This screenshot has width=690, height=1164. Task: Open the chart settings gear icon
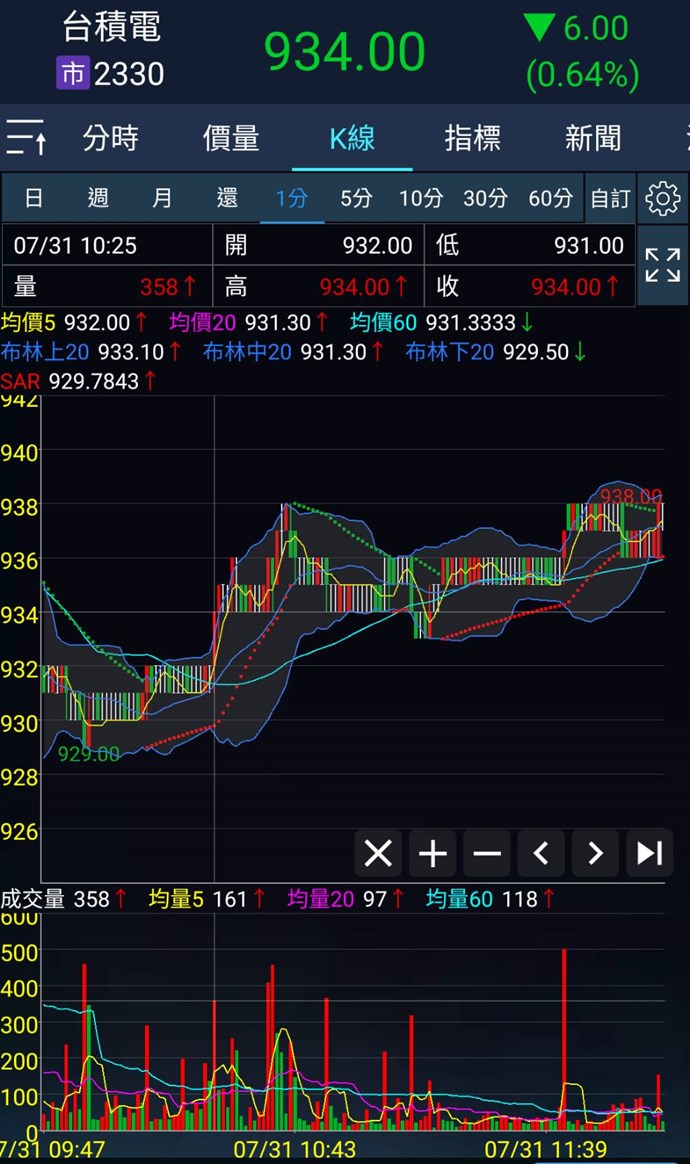pyautogui.click(x=662, y=198)
